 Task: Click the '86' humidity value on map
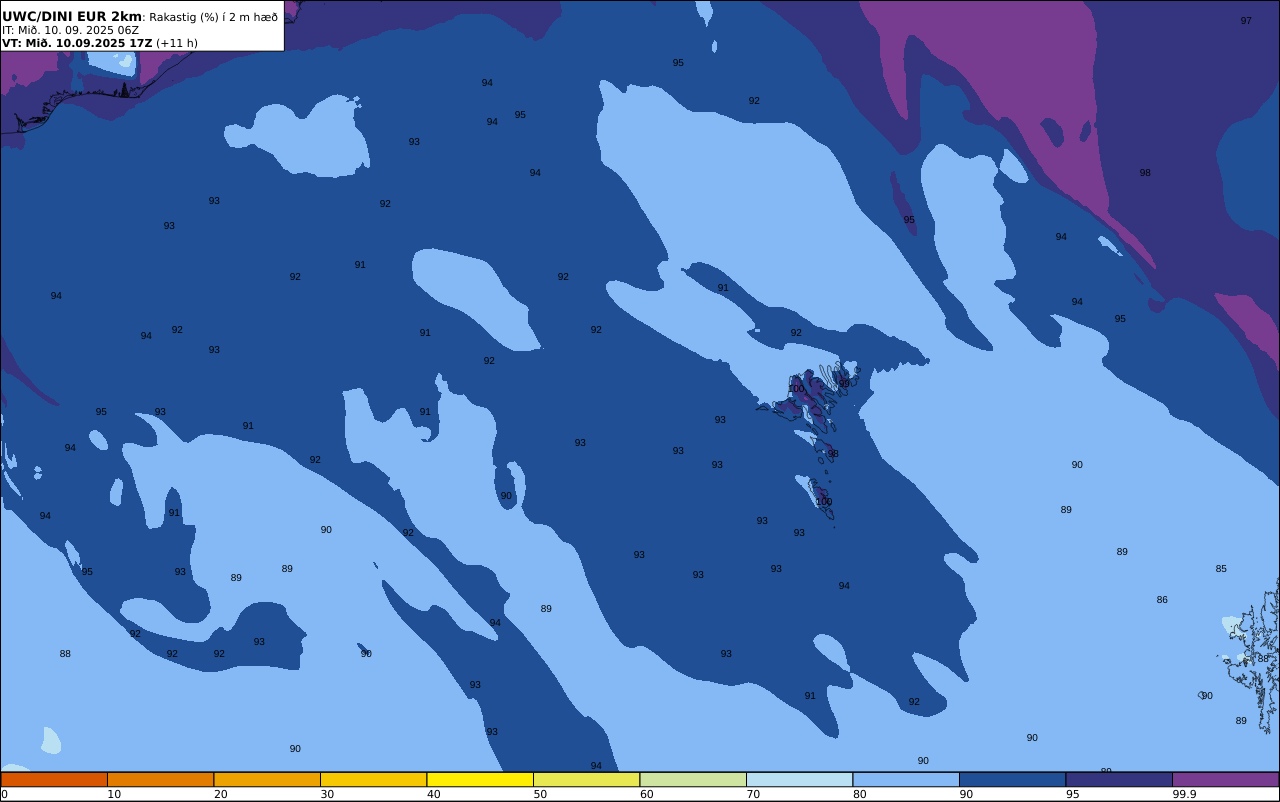(1162, 600)
